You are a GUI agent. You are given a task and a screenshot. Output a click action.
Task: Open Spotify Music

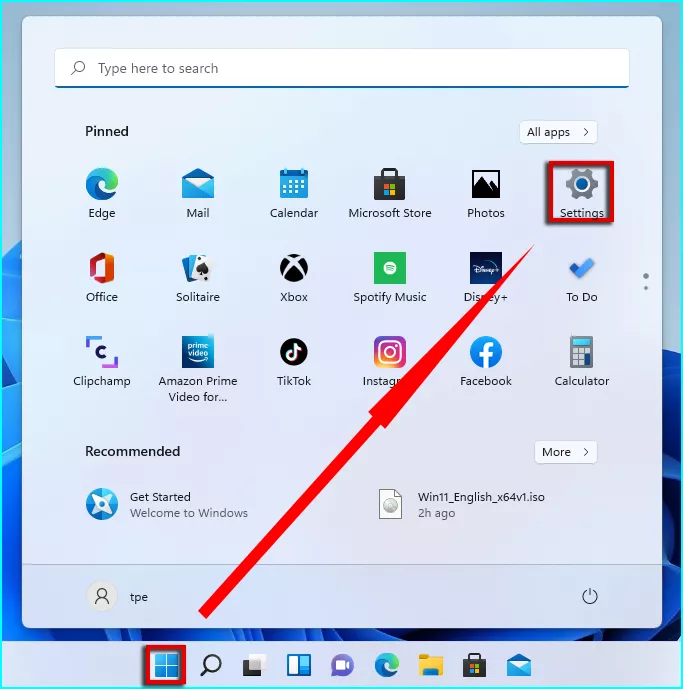(x=390, y=277)
